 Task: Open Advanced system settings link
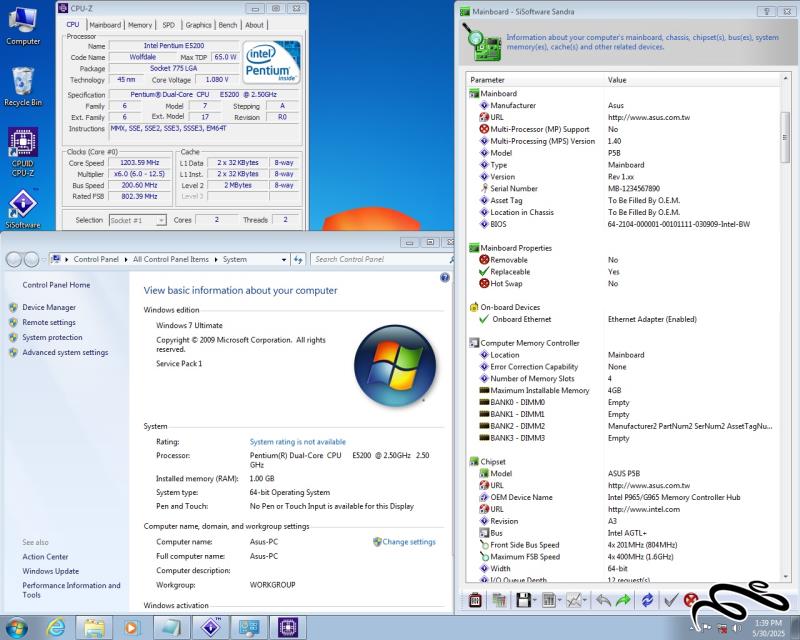[x=65, y=352]
